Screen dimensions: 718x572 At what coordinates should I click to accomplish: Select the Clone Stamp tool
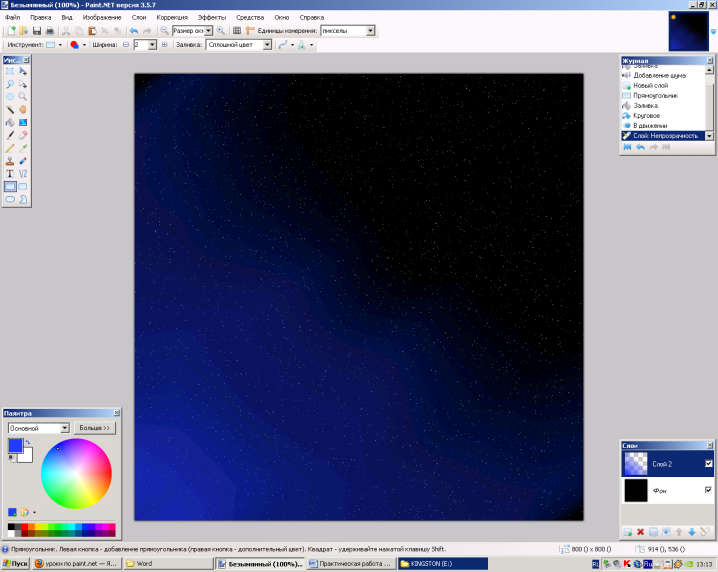click(x=10, y=161)
